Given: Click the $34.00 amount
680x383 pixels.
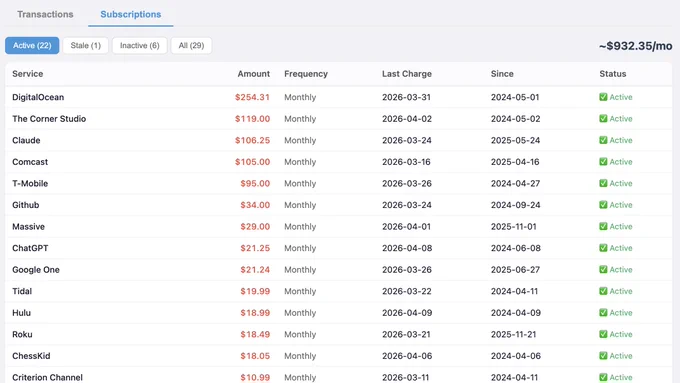Looking at the screenshot, I should tap(255, 205).
